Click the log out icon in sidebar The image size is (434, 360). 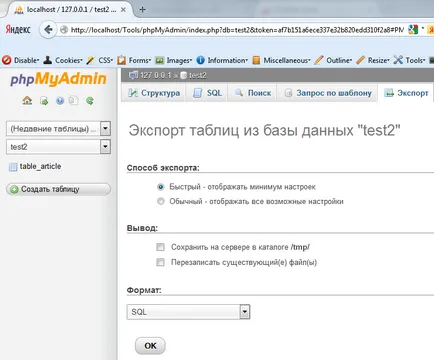44,101
